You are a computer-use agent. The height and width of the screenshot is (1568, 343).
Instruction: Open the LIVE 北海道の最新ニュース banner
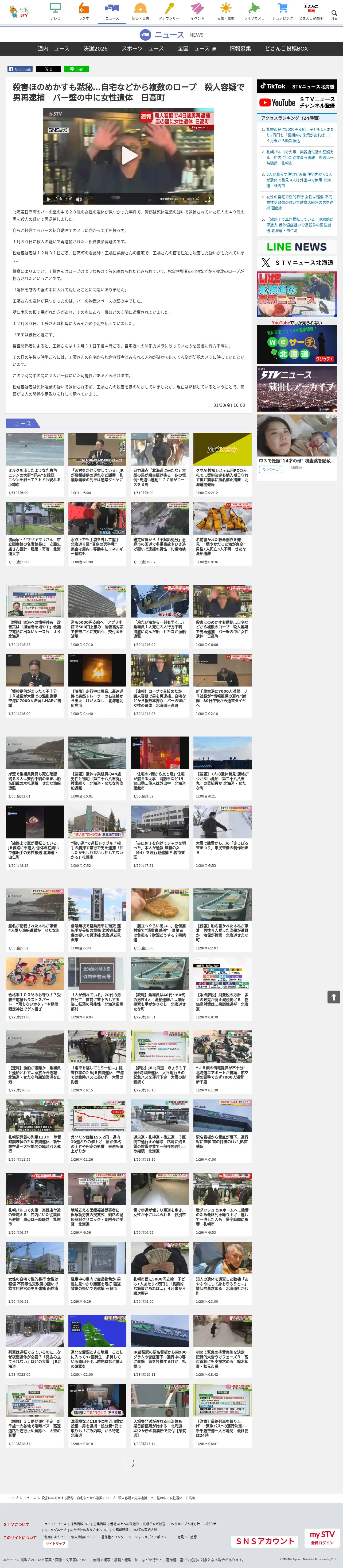pyautogui.click(x=297, y=294)
